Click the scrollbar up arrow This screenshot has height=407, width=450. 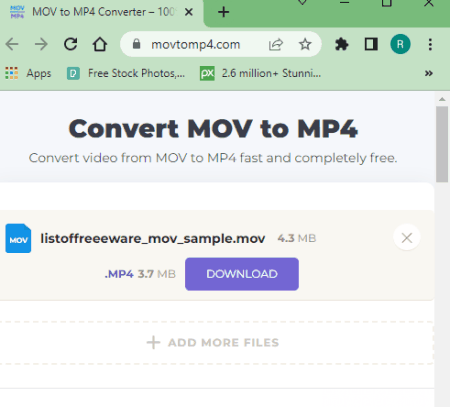(x=442, y=99)
